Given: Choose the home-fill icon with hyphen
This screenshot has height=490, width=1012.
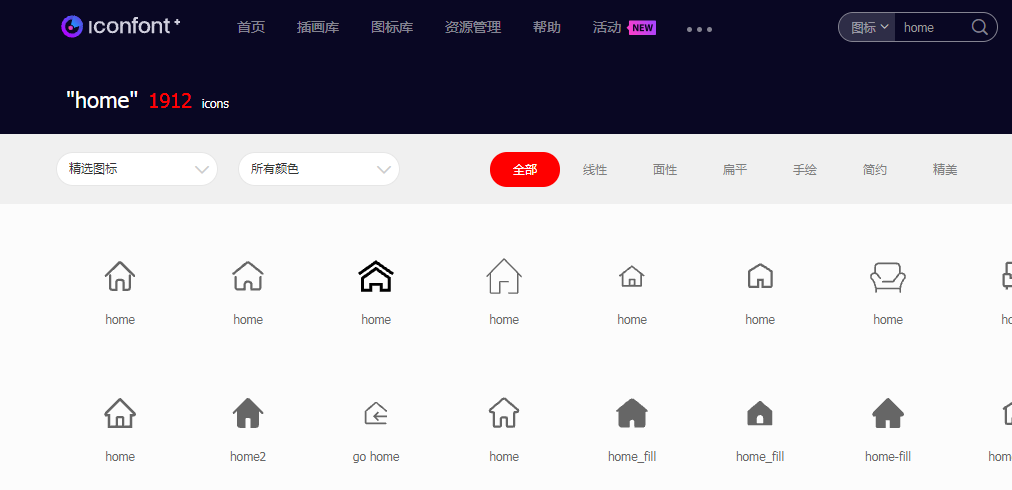Looking at the screenshot, I should click(x=888, y=413).
